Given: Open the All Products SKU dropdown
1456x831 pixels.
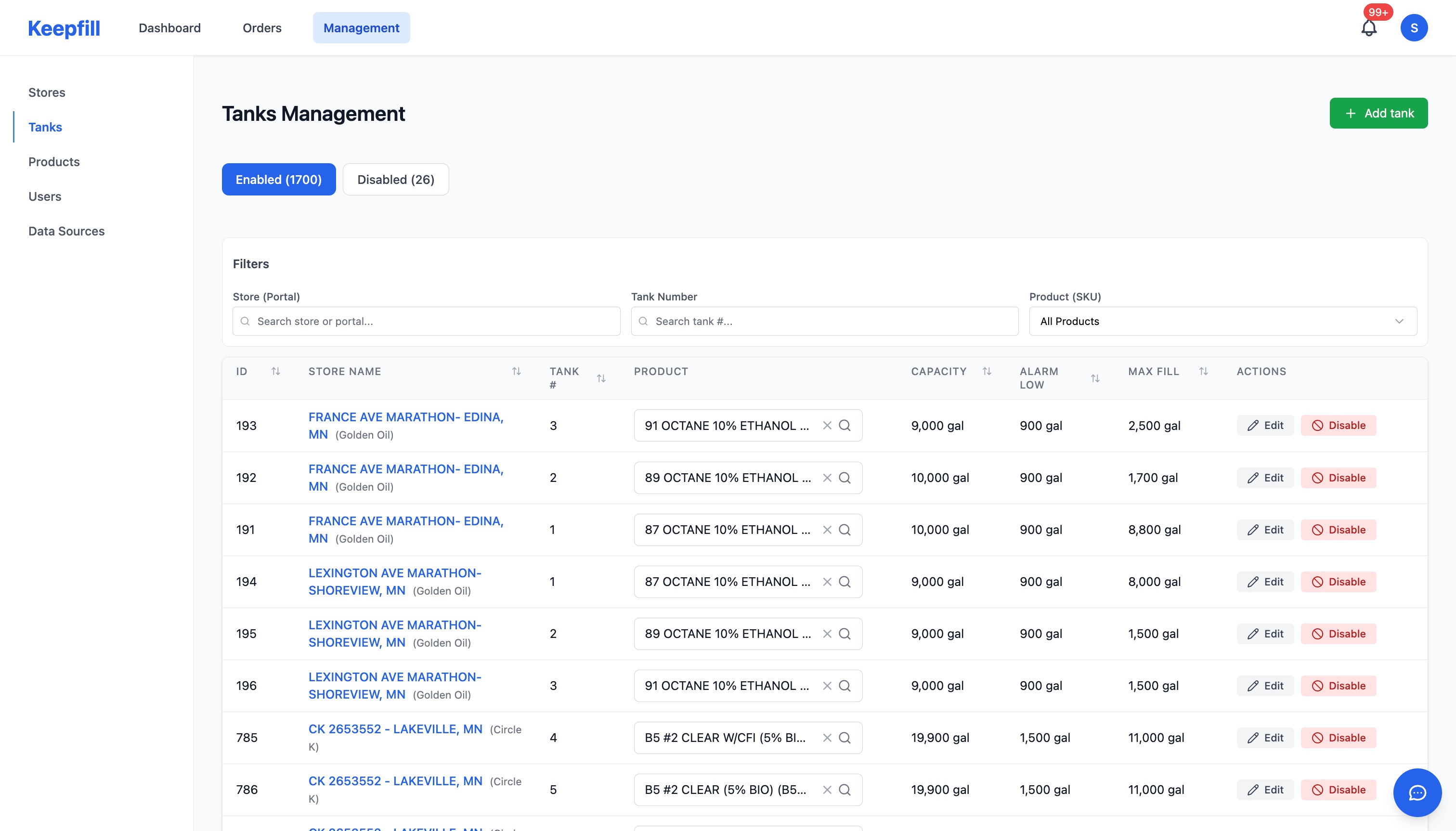Looking at the screenshot, I should (x=1222, y=321).
